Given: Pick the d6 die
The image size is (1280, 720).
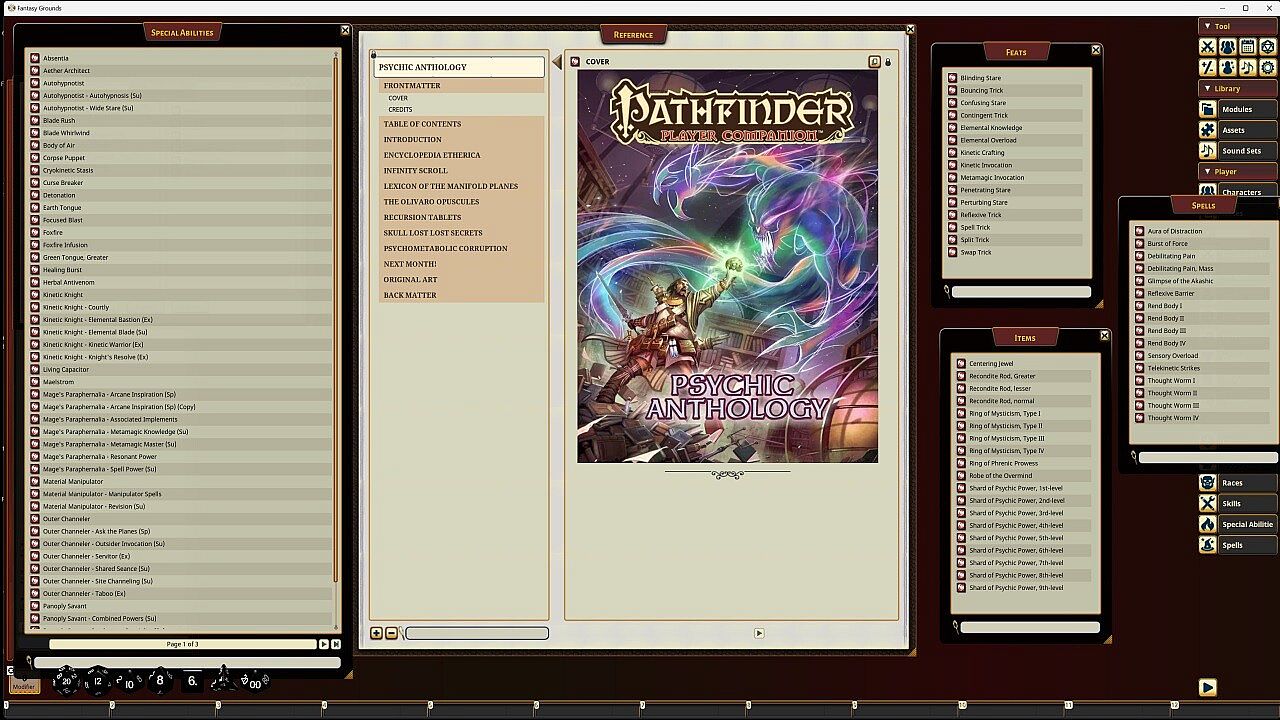Looking at the screenshot, I should [x=192, y=682].
